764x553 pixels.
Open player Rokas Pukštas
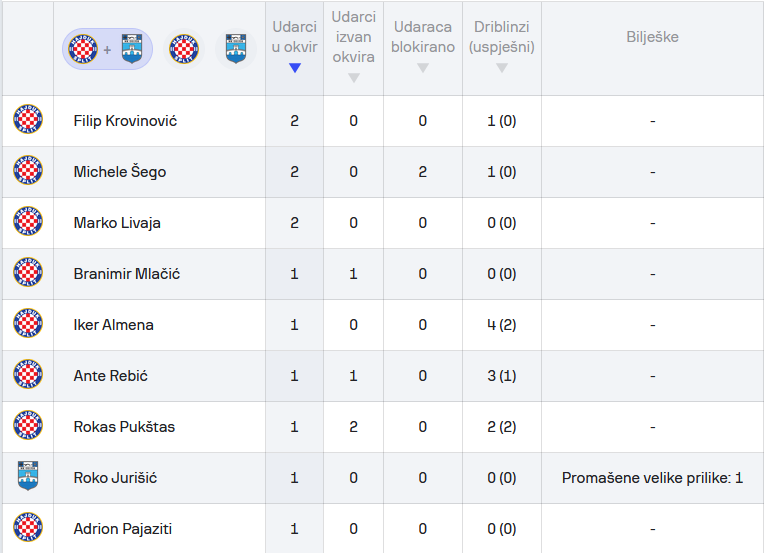124,427
